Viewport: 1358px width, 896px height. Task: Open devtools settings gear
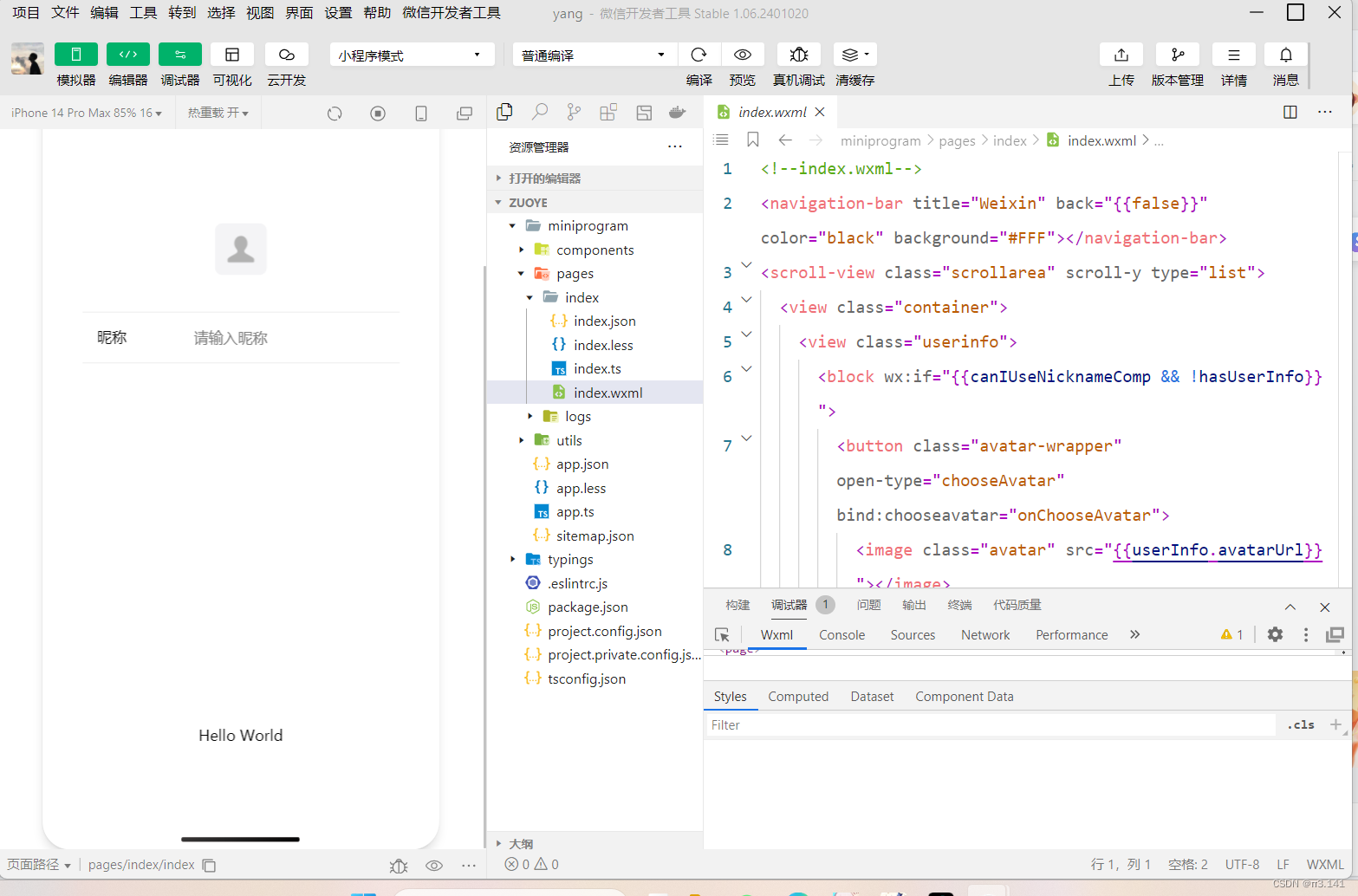[1275, 634]
